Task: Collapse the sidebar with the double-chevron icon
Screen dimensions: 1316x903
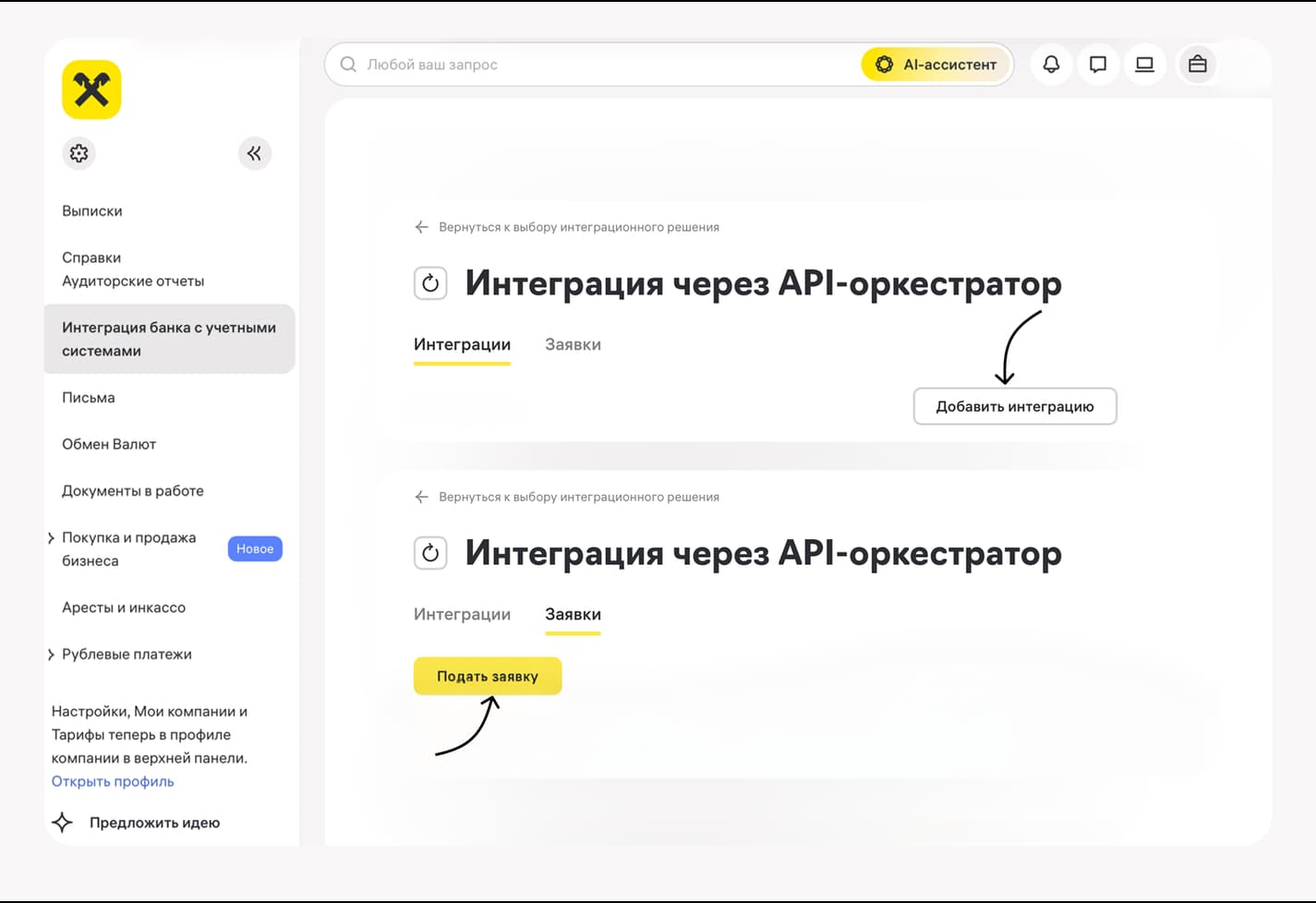Action: (255, 153)
